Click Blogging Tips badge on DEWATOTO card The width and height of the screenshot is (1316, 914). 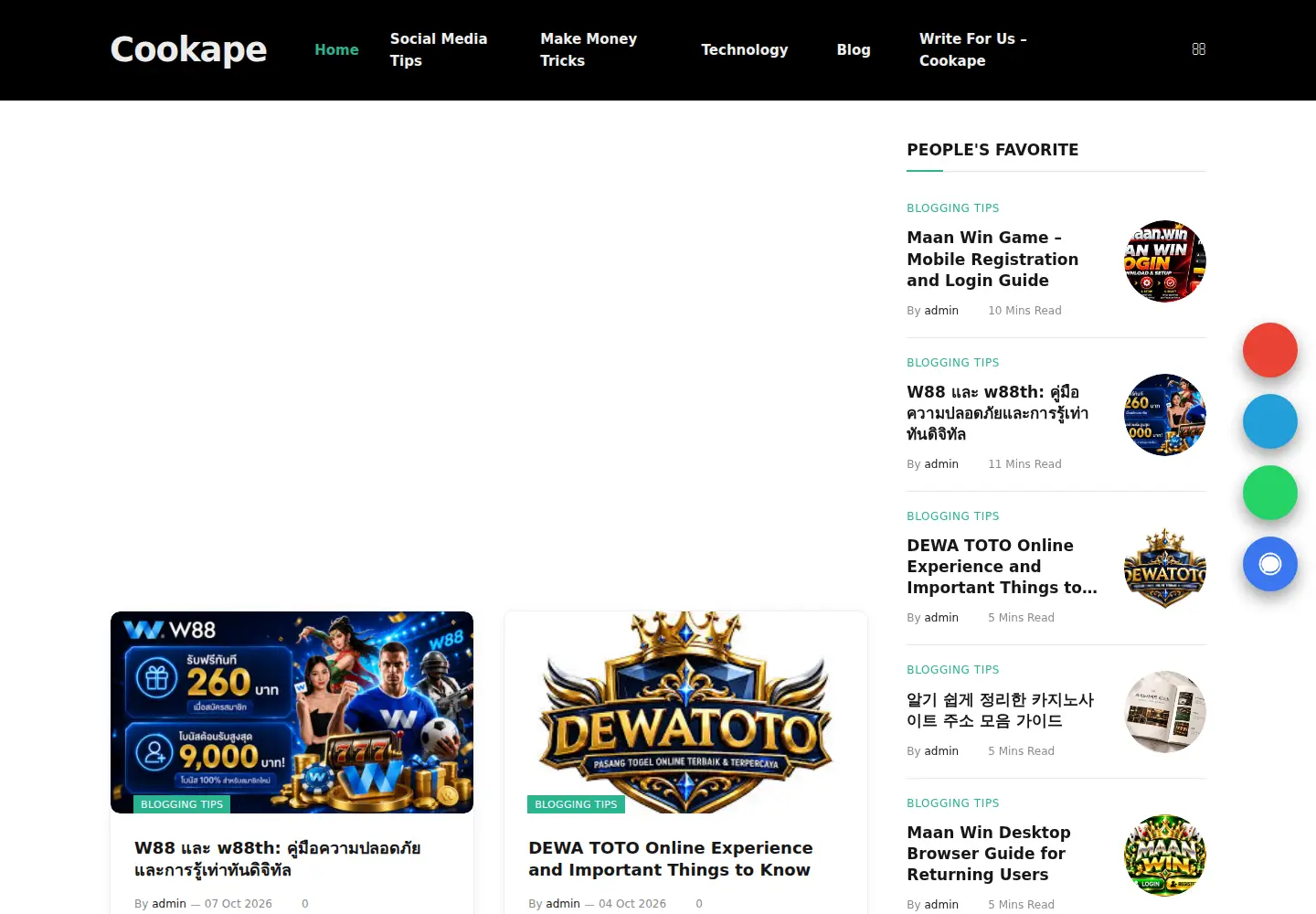[x=576, y=804]
